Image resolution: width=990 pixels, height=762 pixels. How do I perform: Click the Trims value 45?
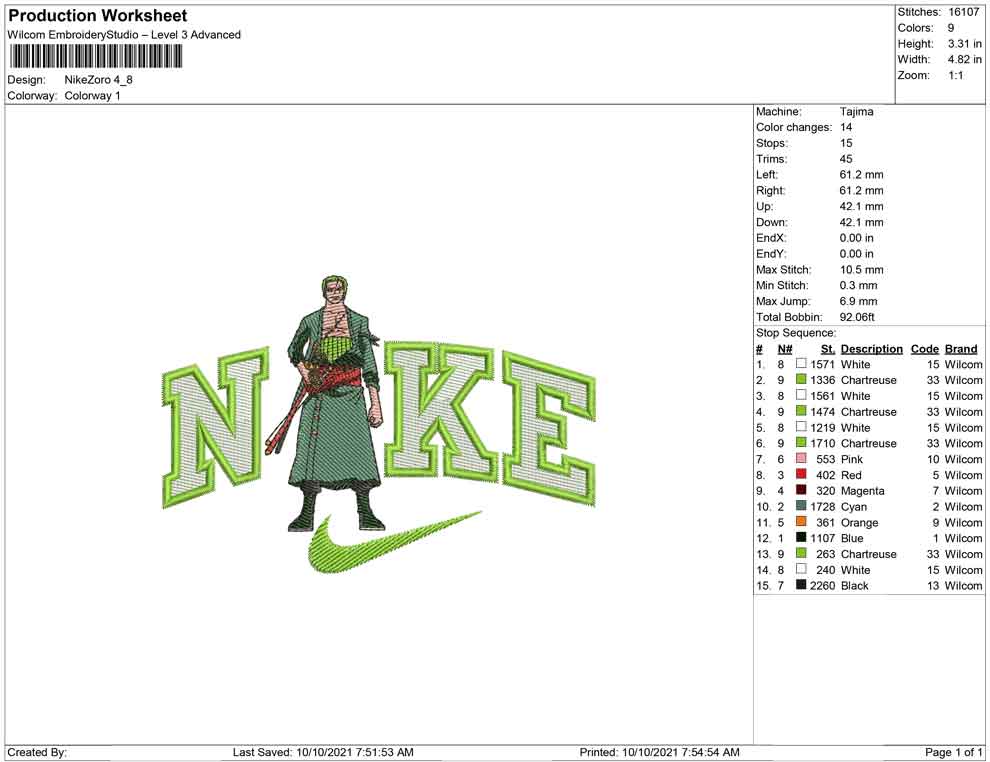845,158
